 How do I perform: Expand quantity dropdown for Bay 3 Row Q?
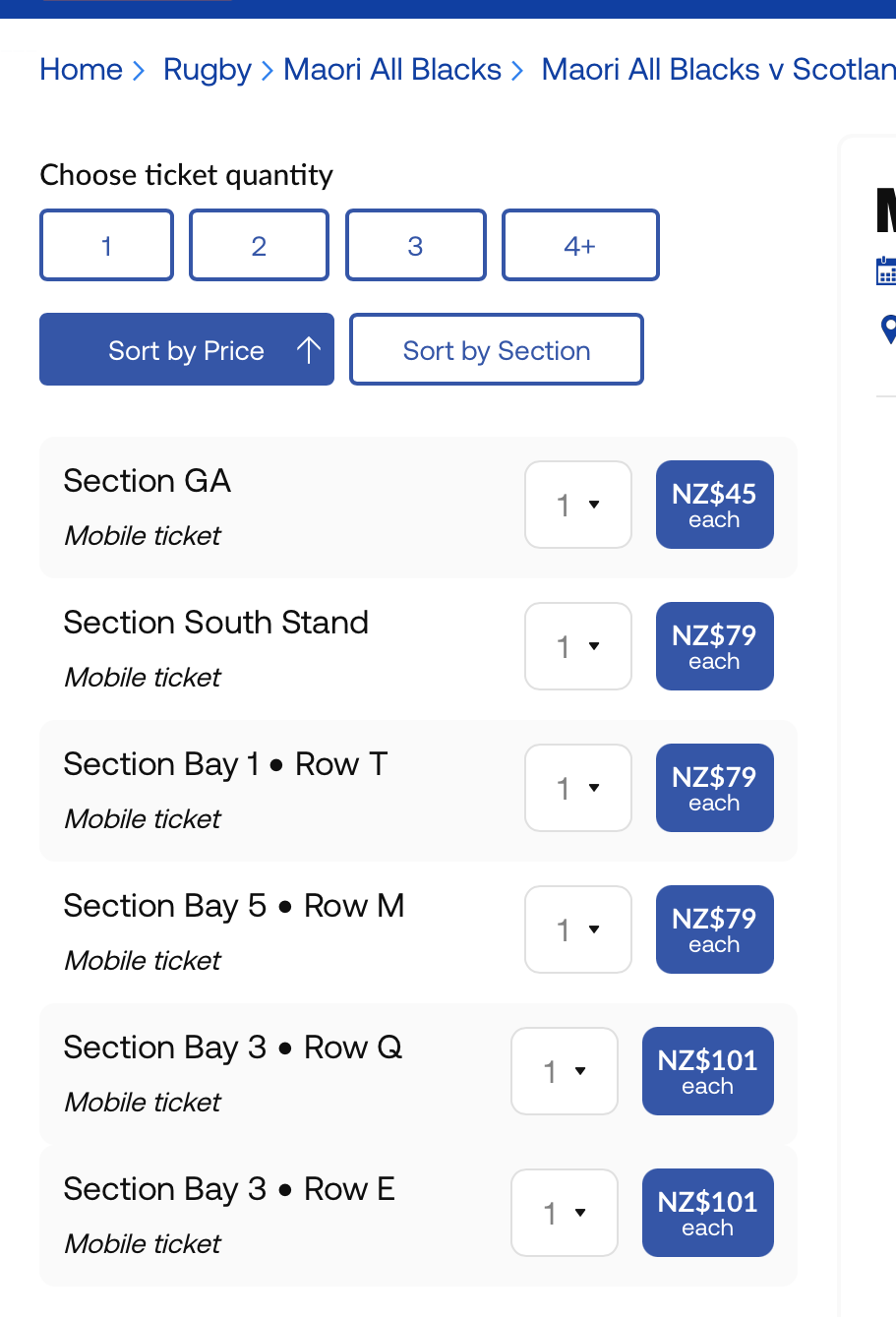click(565, 1071)
